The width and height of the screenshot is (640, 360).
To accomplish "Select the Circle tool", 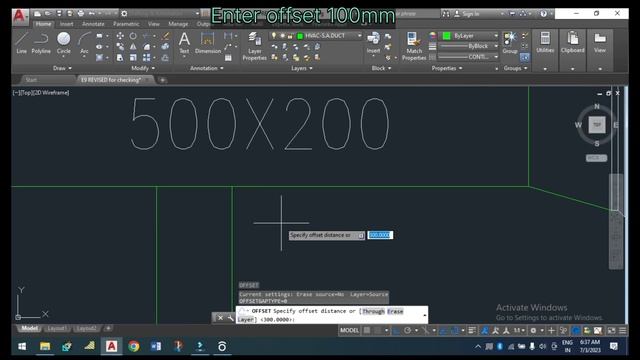I will tap(64, 43).
